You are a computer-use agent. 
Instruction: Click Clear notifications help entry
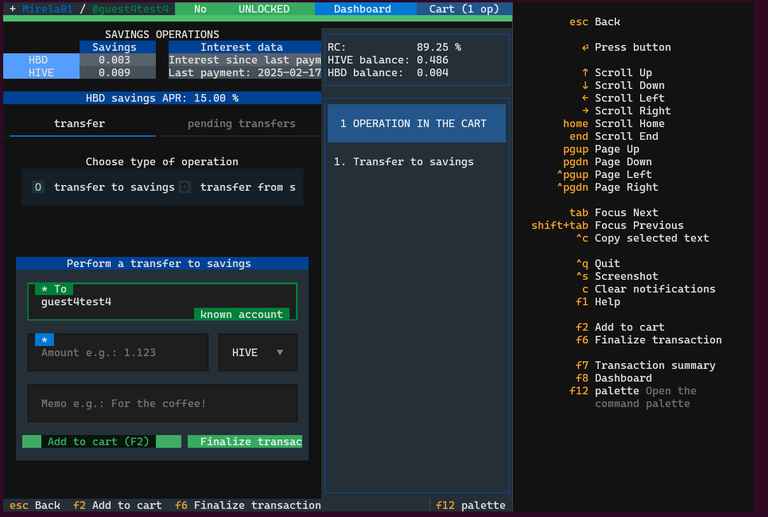coord(649,289)
